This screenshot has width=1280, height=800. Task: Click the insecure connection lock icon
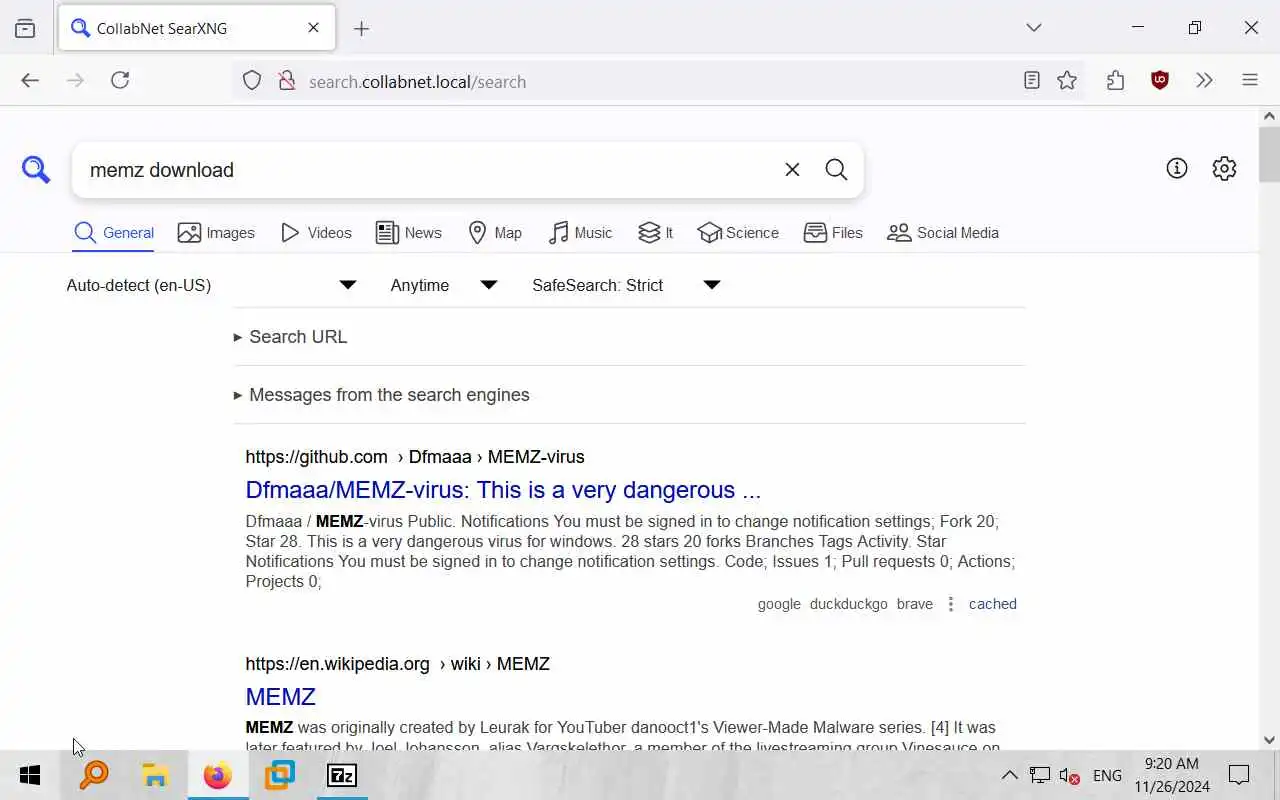[x=286, y=81]
